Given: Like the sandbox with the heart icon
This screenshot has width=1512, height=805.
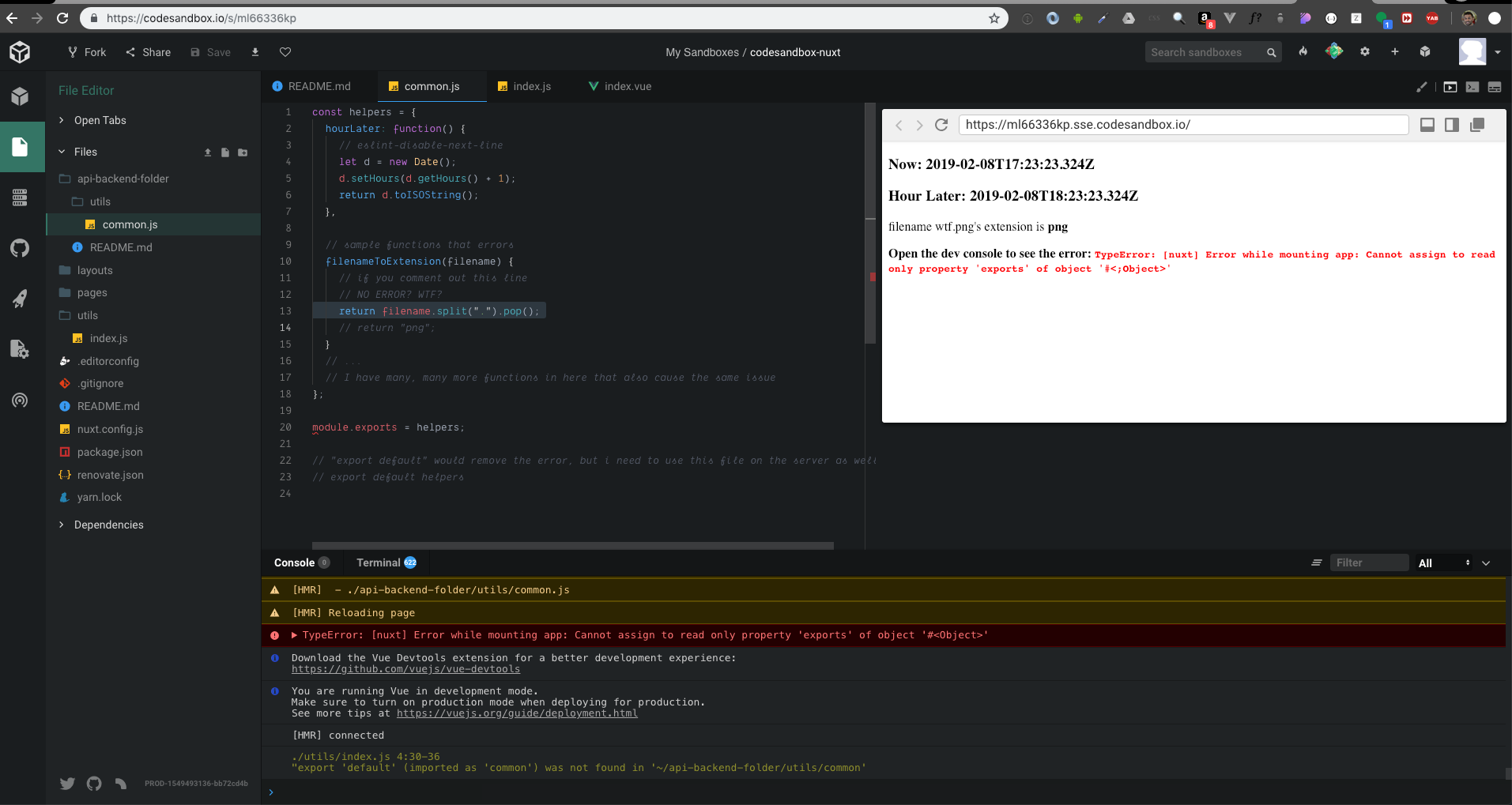Looking at the screenshot, I should pos(285,52).
